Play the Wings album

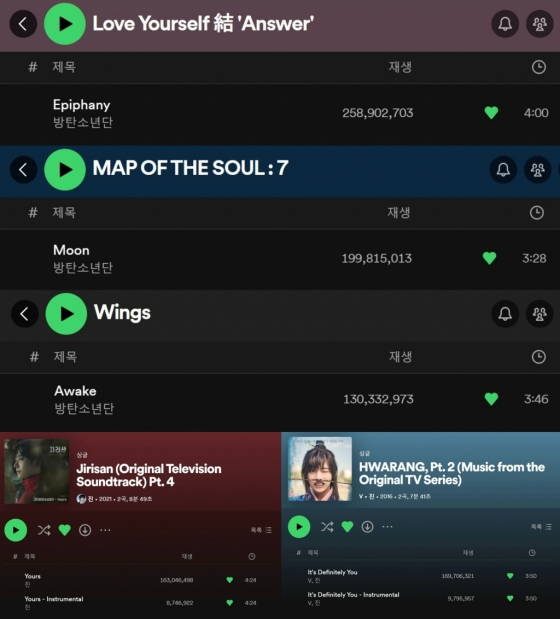[66, 314]
